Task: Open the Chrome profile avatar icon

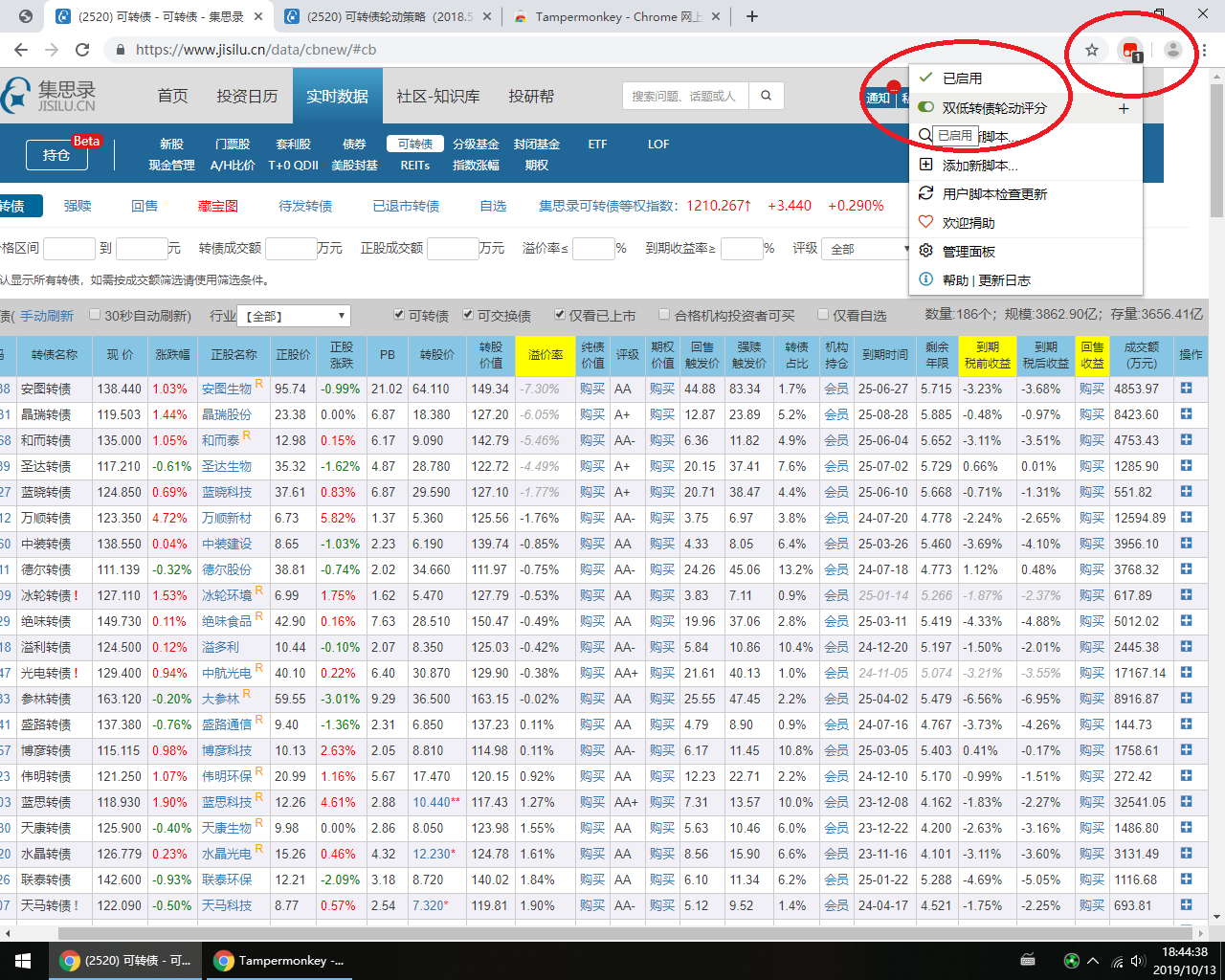Action: 1172,50
